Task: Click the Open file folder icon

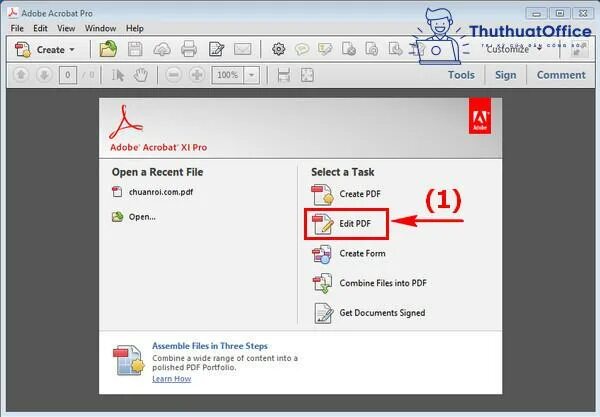Action: pos(108,49)
